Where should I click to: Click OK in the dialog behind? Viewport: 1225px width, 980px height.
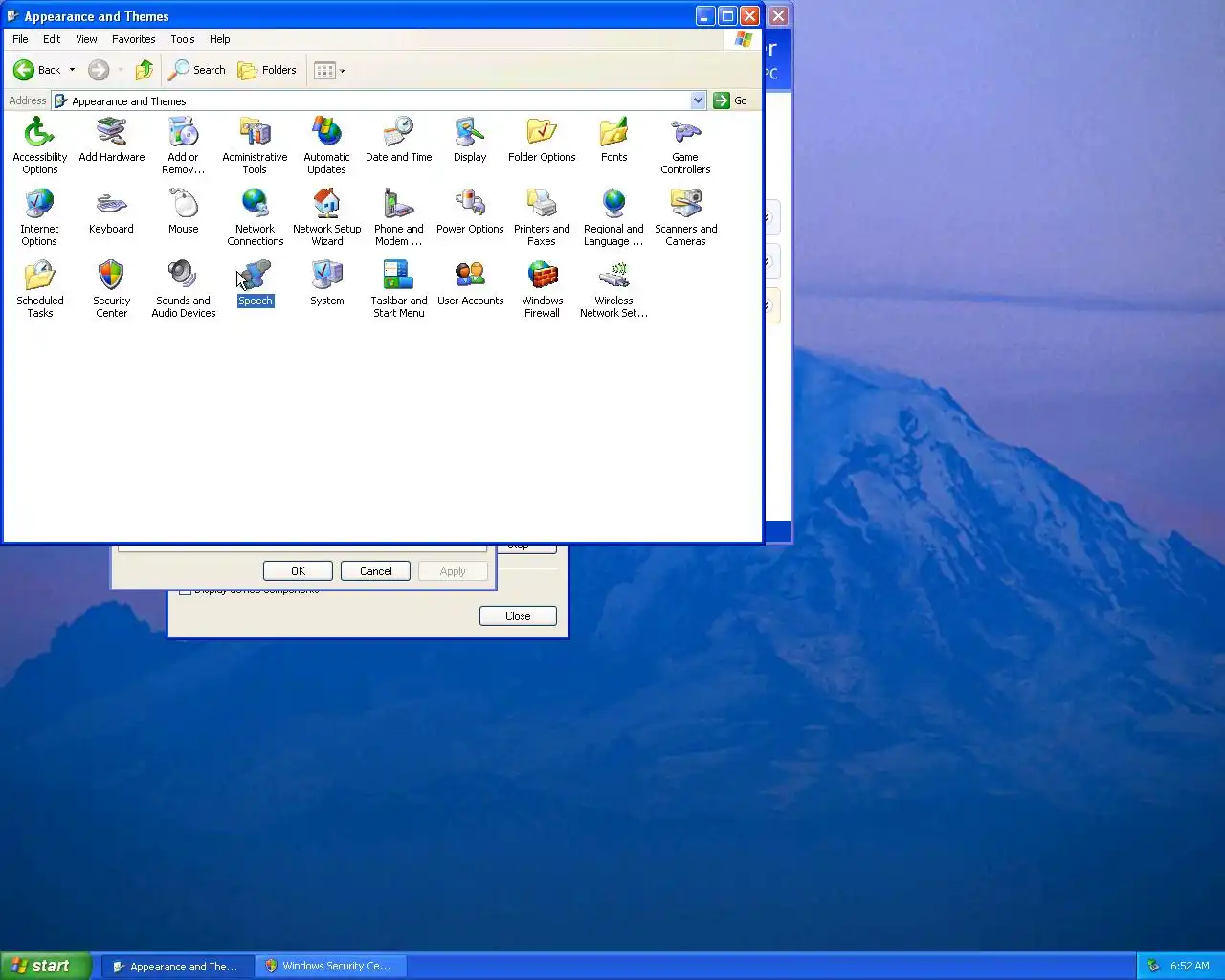(298, 571)
